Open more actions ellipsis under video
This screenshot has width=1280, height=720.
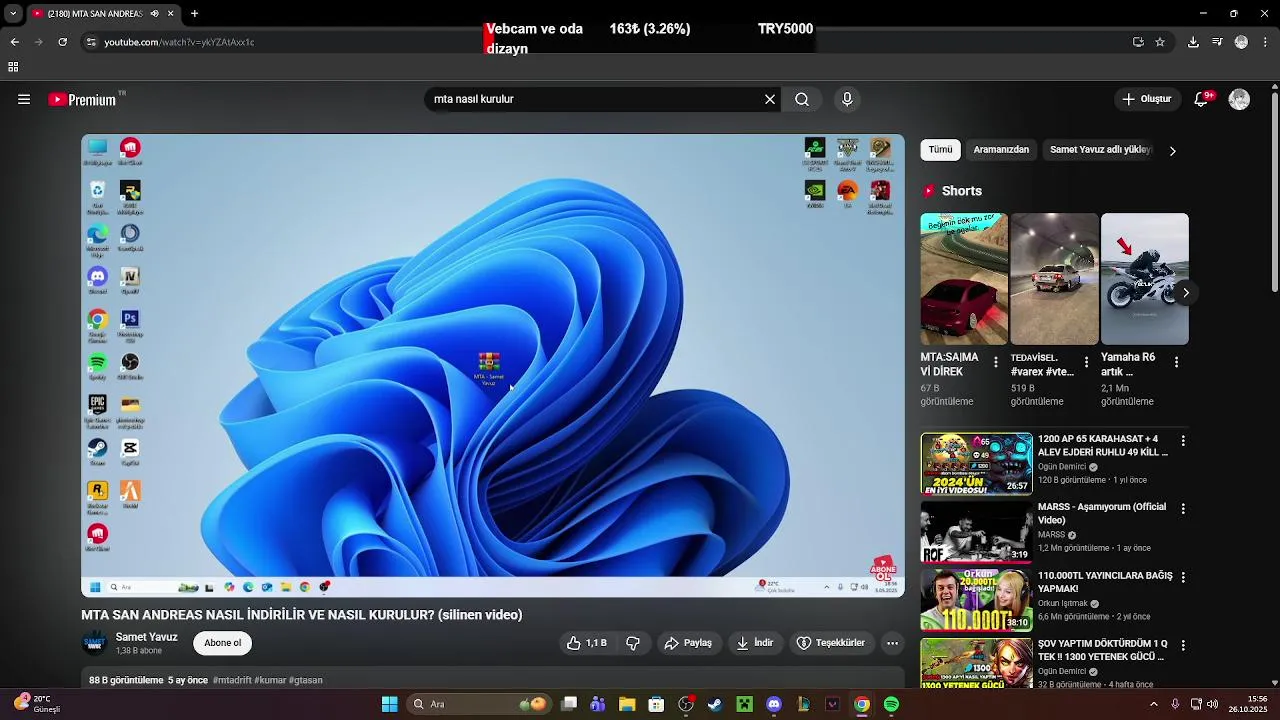[x=892, y=643]
